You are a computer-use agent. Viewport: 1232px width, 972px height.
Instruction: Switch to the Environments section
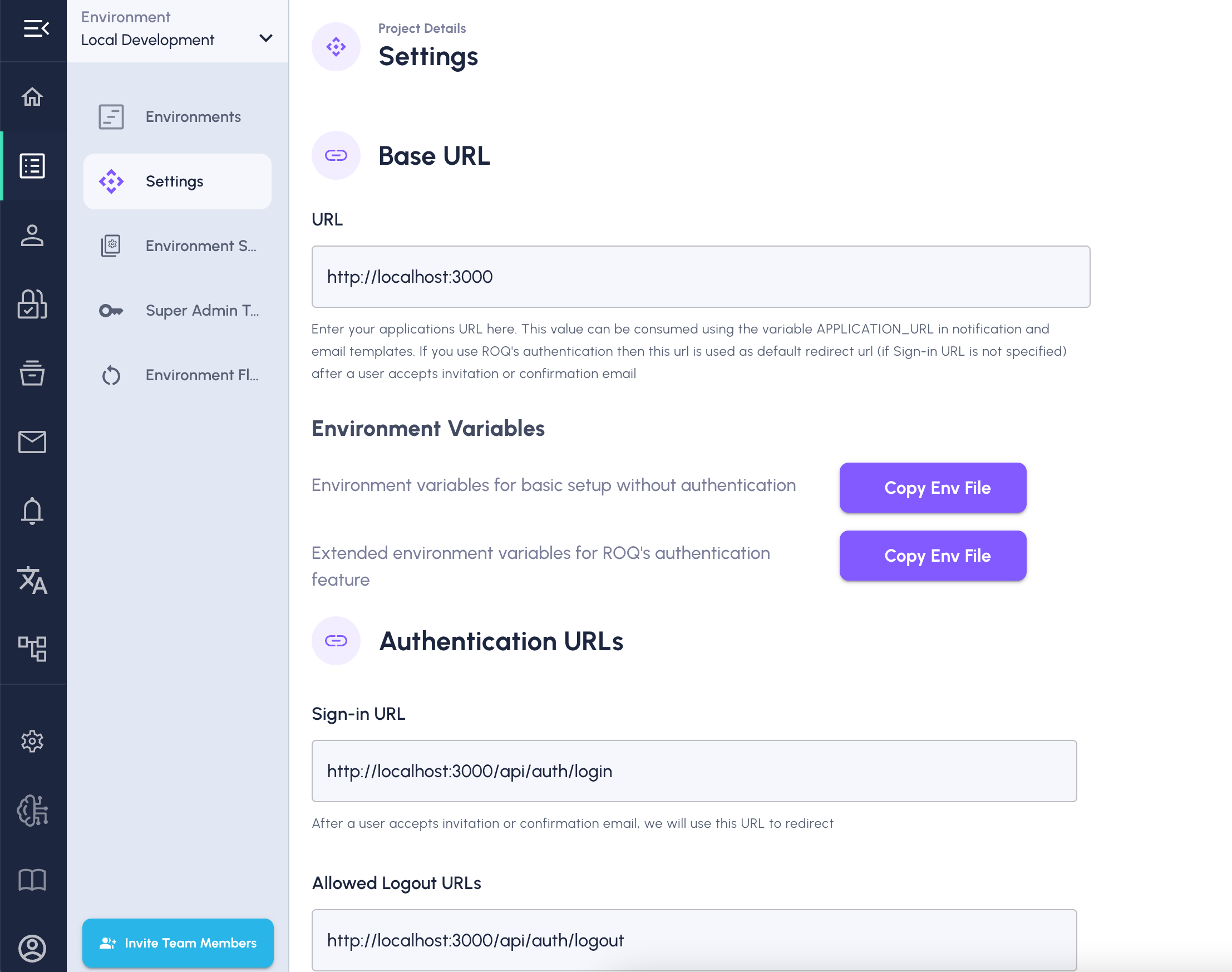click(178, 117)
